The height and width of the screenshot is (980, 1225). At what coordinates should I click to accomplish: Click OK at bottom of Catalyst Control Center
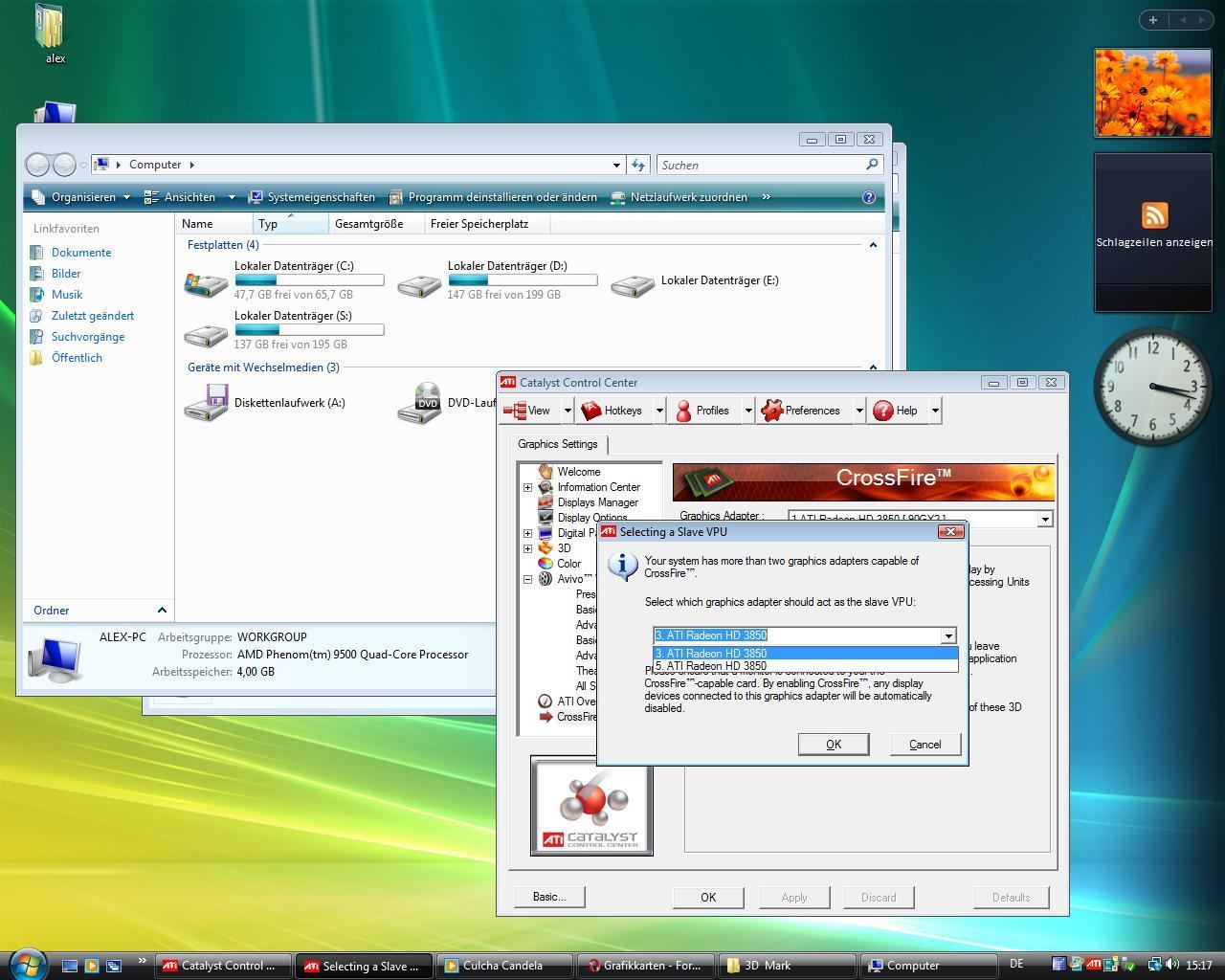708,898
